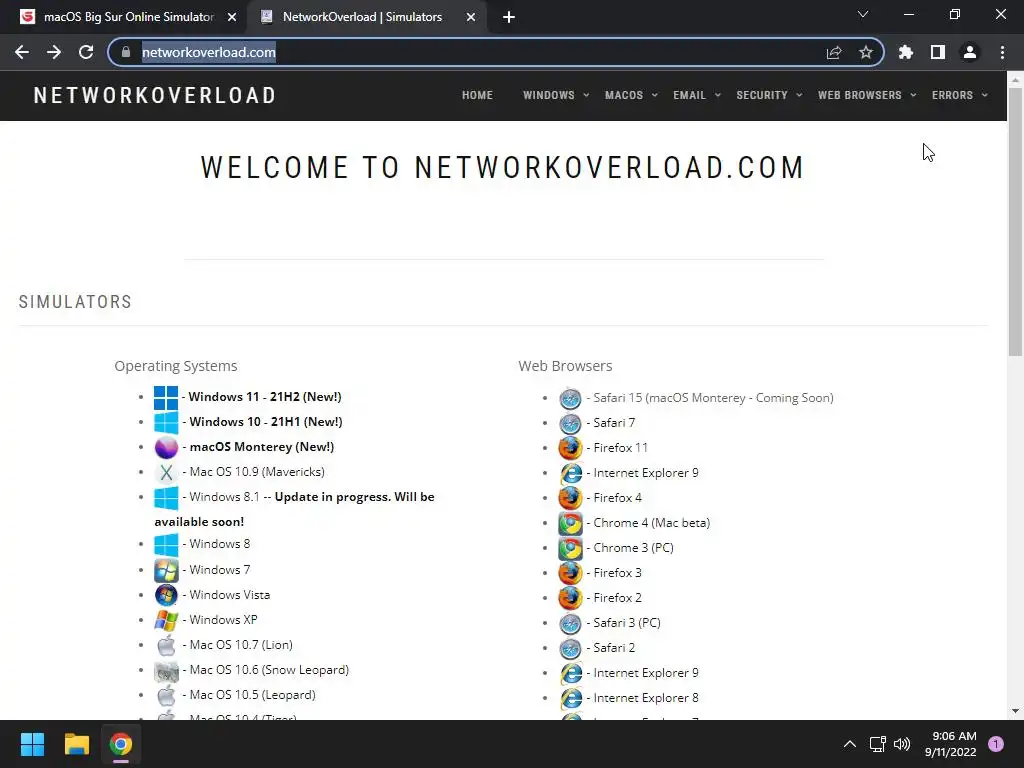The height and width of the screenshot is (768, 1024).
Task: Open the Windows 10 - 21H1 simulator link
Action: [x=266, y=422]
